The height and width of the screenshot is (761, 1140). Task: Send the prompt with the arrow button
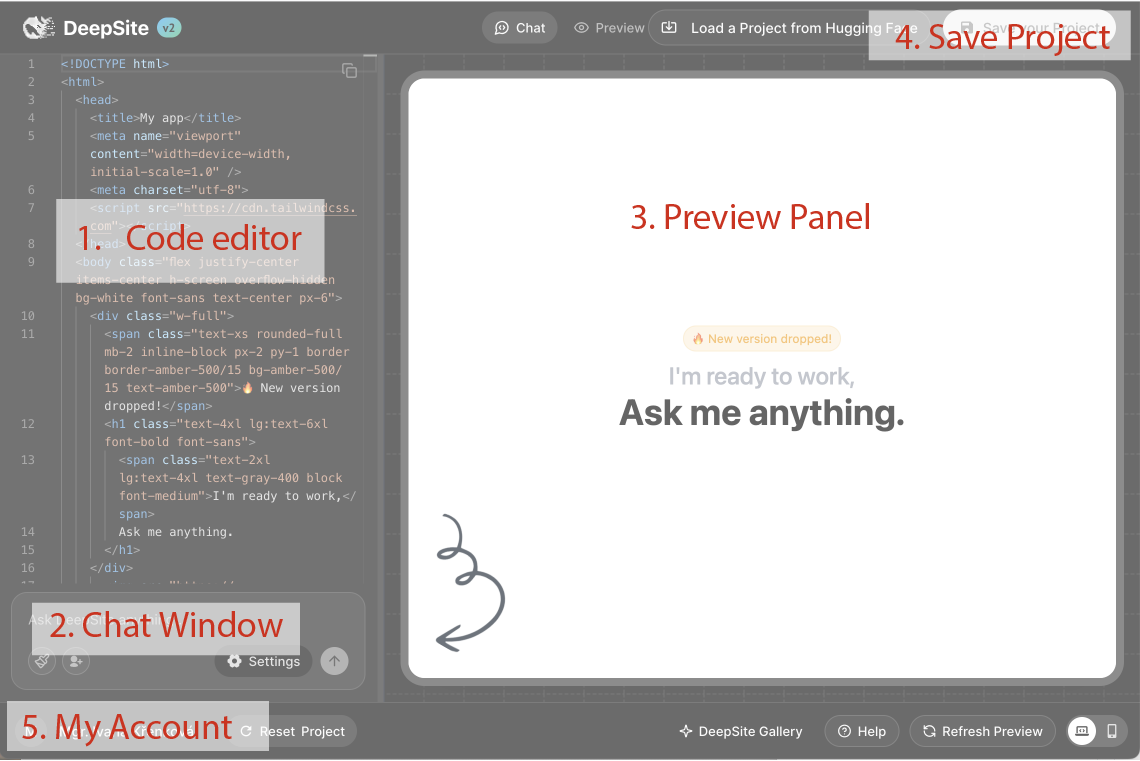click(x=334, y=661)
